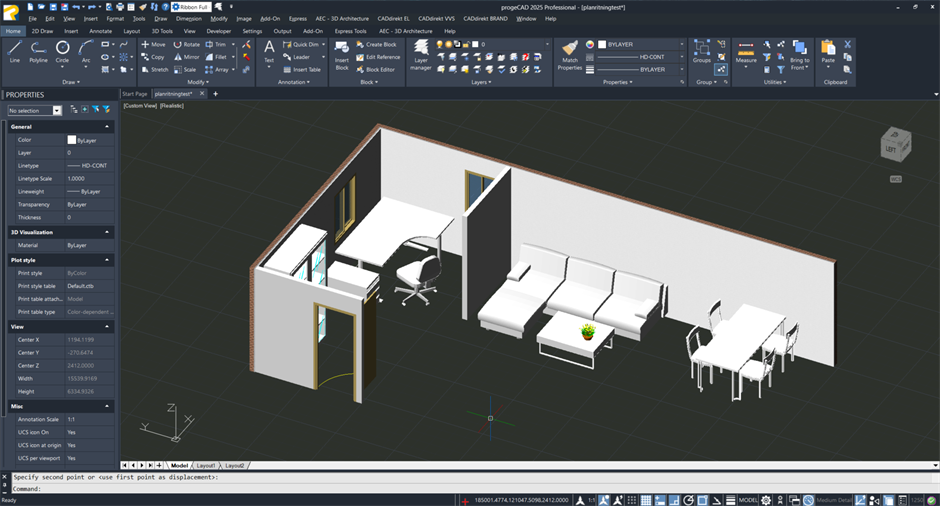Viewport: 940px width, 506px height.
Task: Open the Dimension menu
Action: [x=188, y=18]
